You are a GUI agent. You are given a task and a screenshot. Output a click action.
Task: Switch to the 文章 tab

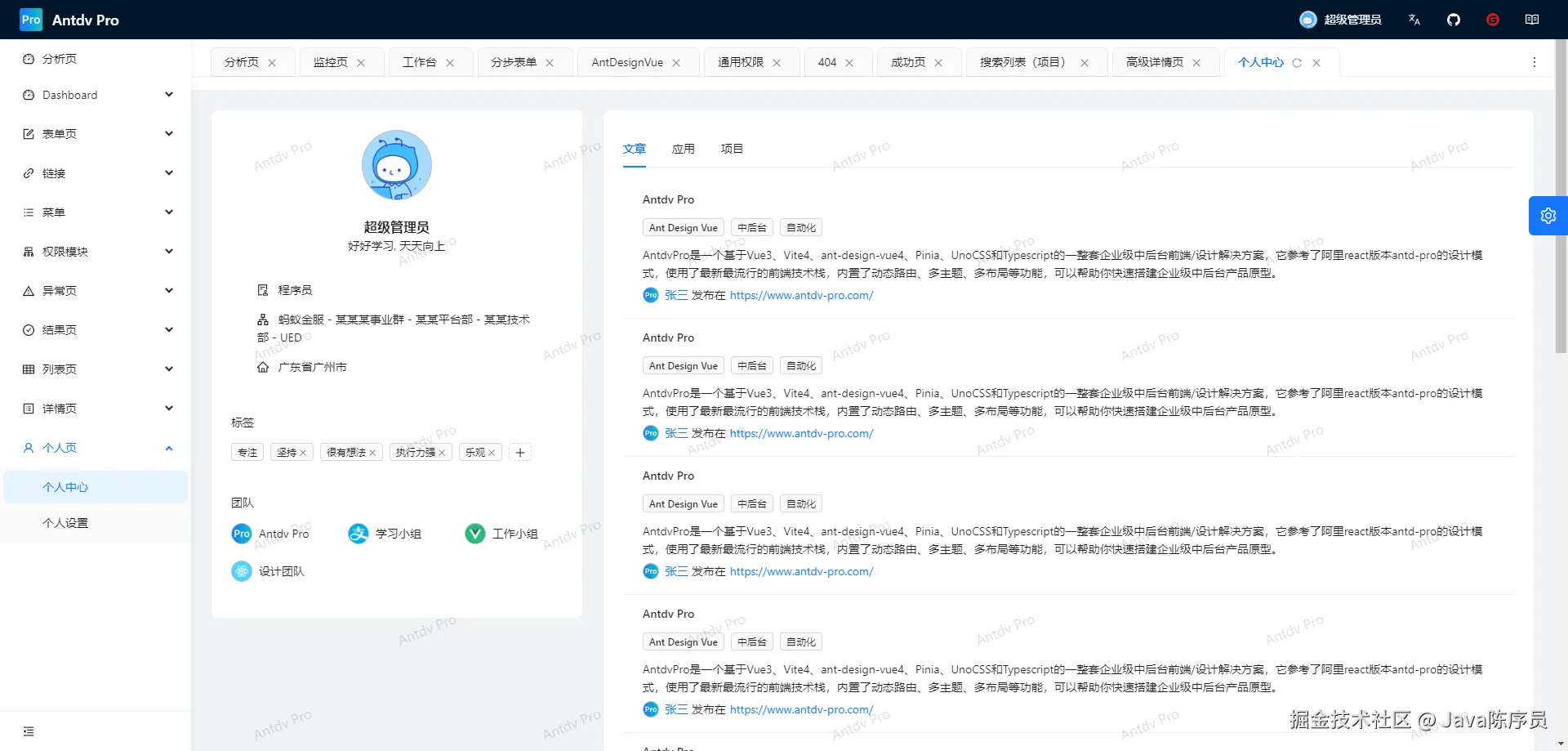tap(635, 149)
